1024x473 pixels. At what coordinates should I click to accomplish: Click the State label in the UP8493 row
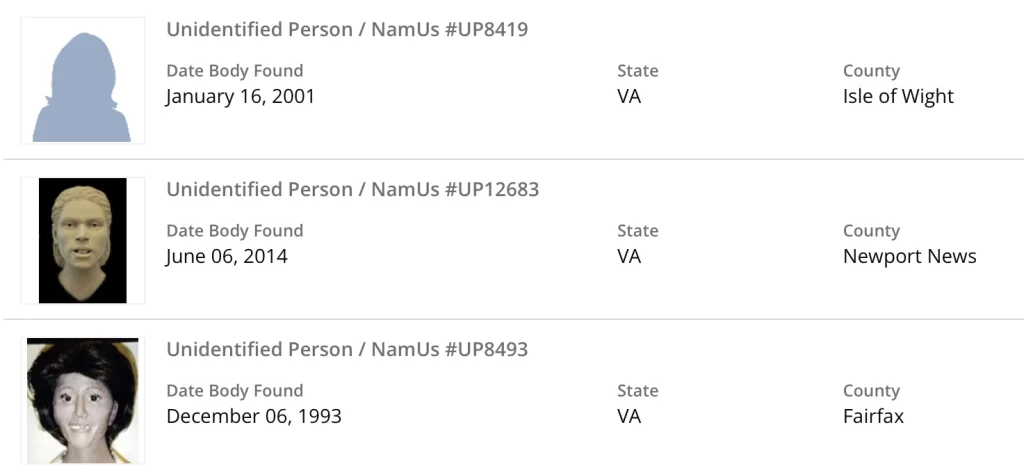[637, 391]
